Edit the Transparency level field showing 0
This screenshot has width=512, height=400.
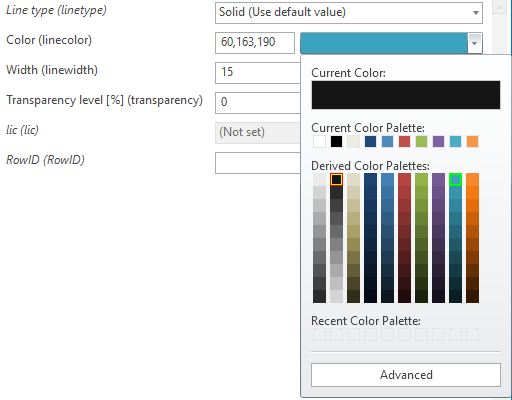[258, 102]
